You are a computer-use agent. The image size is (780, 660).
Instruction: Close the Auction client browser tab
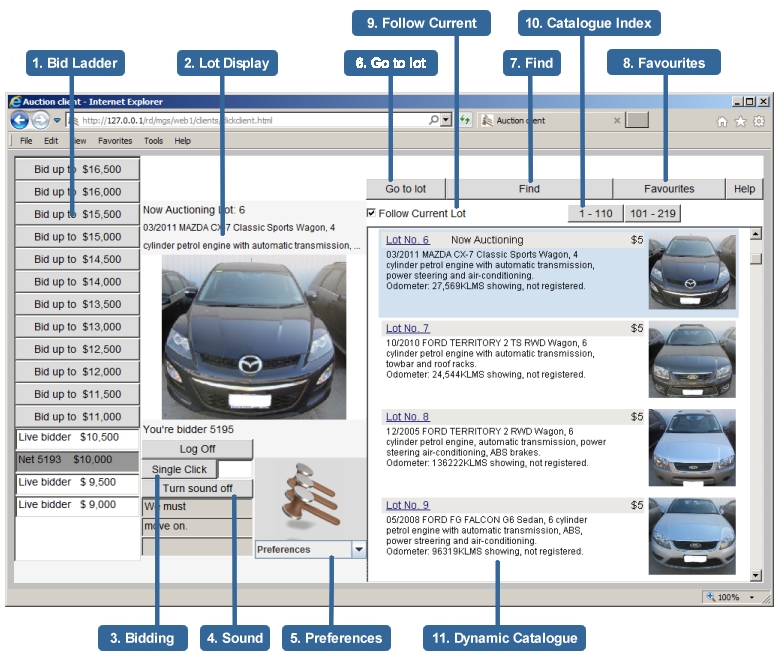tap(617, 120)
